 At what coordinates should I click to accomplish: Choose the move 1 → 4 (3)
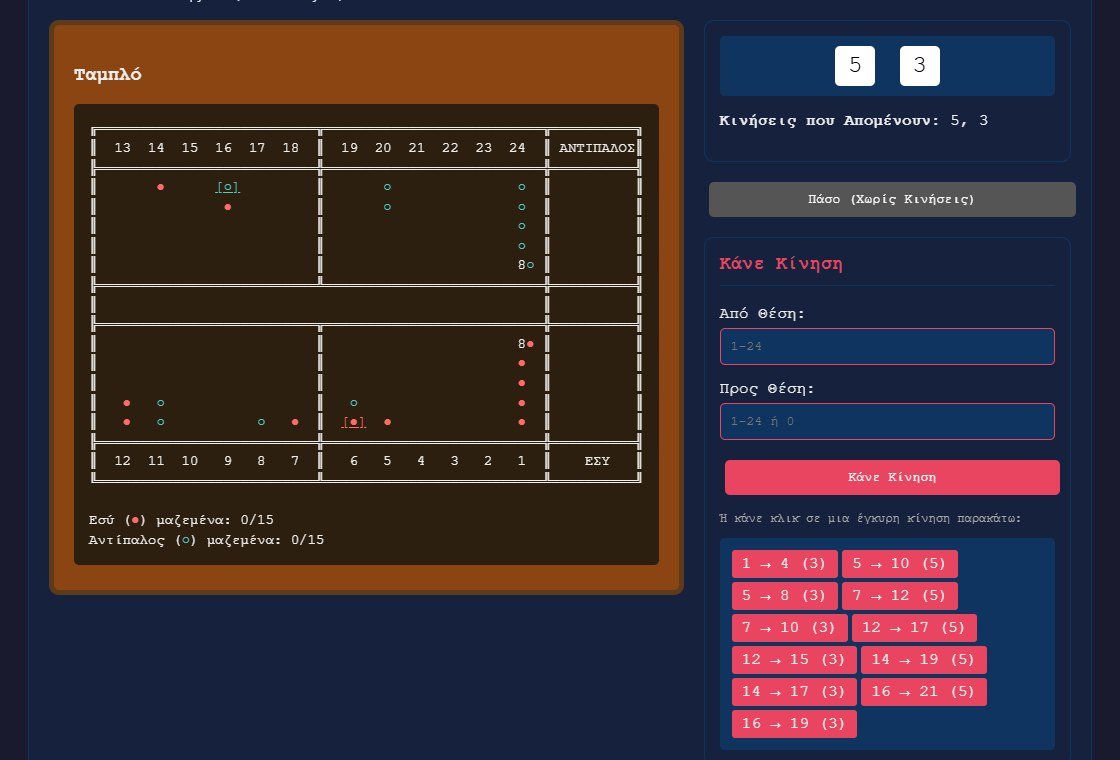click(784, 564)
